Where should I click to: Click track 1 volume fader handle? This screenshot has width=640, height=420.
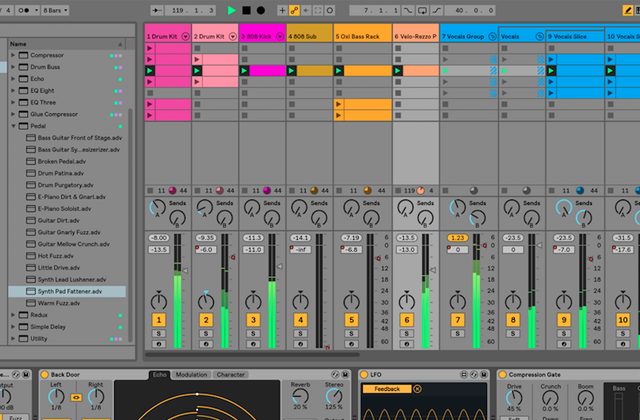click(185, 270)
